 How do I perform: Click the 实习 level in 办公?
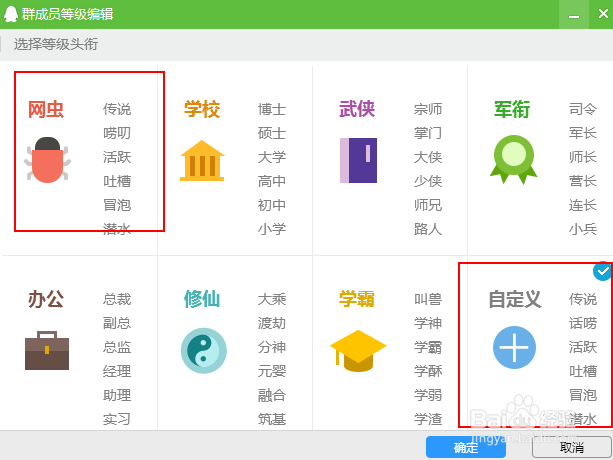point(117,419)
